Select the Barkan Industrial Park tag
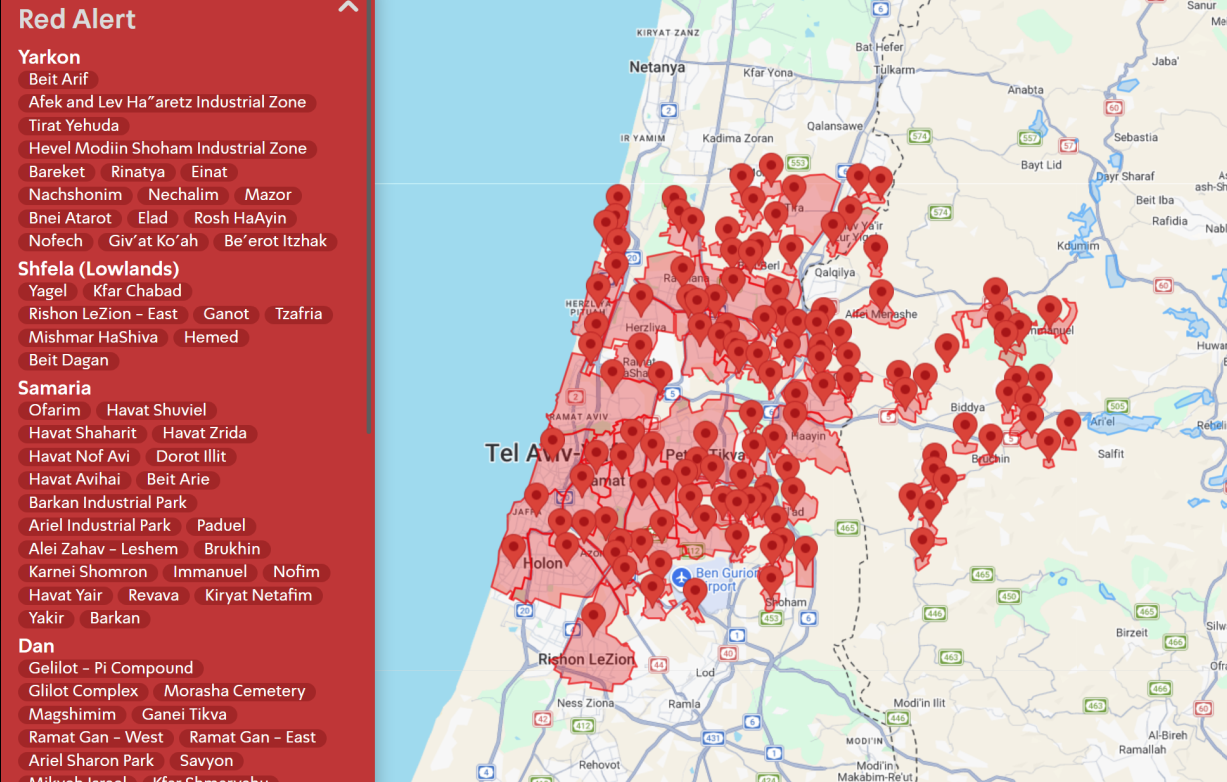The image size is (1227, 782). click(x=108, y=502)
